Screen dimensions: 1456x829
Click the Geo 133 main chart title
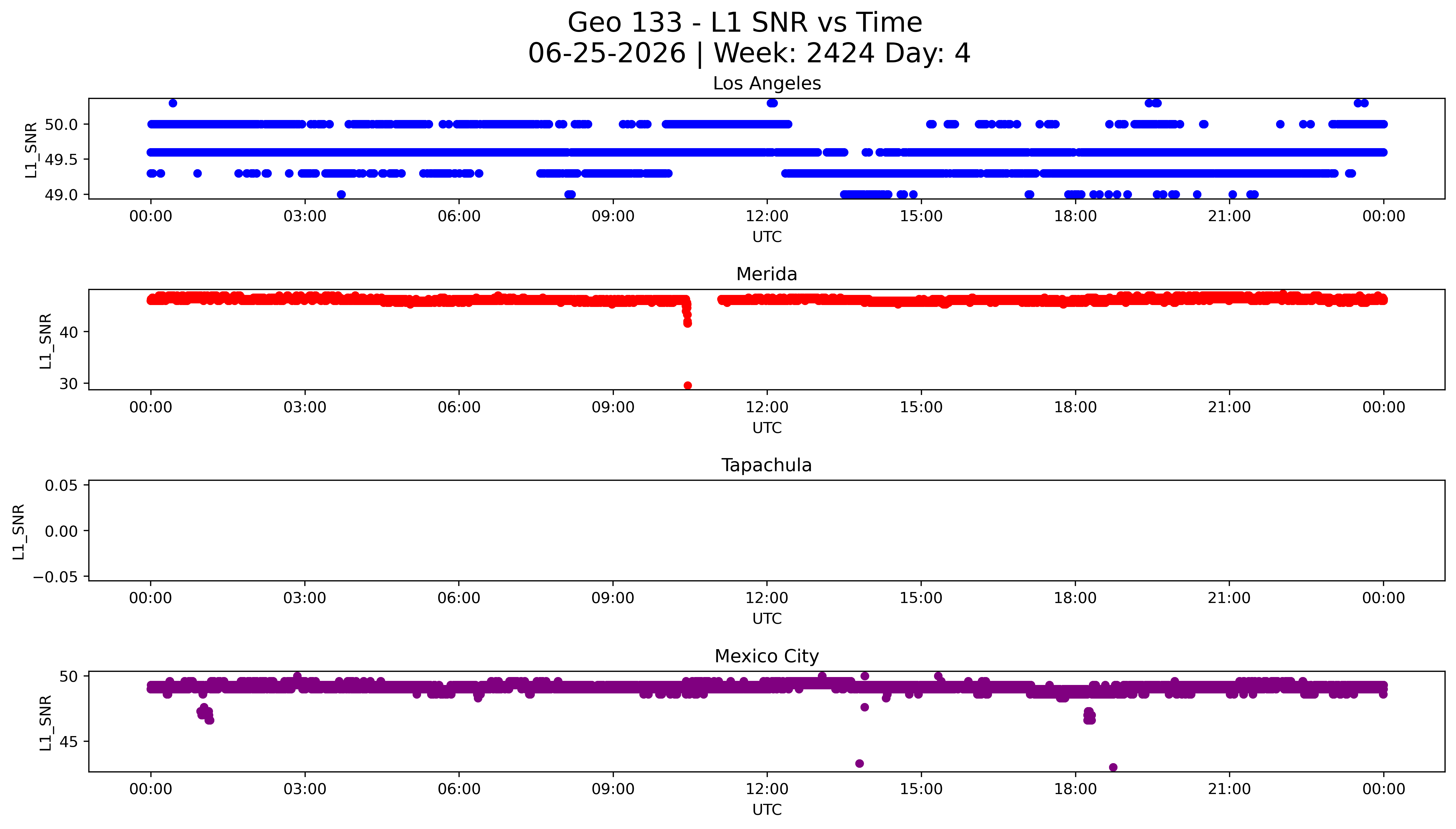click(745, 23)
